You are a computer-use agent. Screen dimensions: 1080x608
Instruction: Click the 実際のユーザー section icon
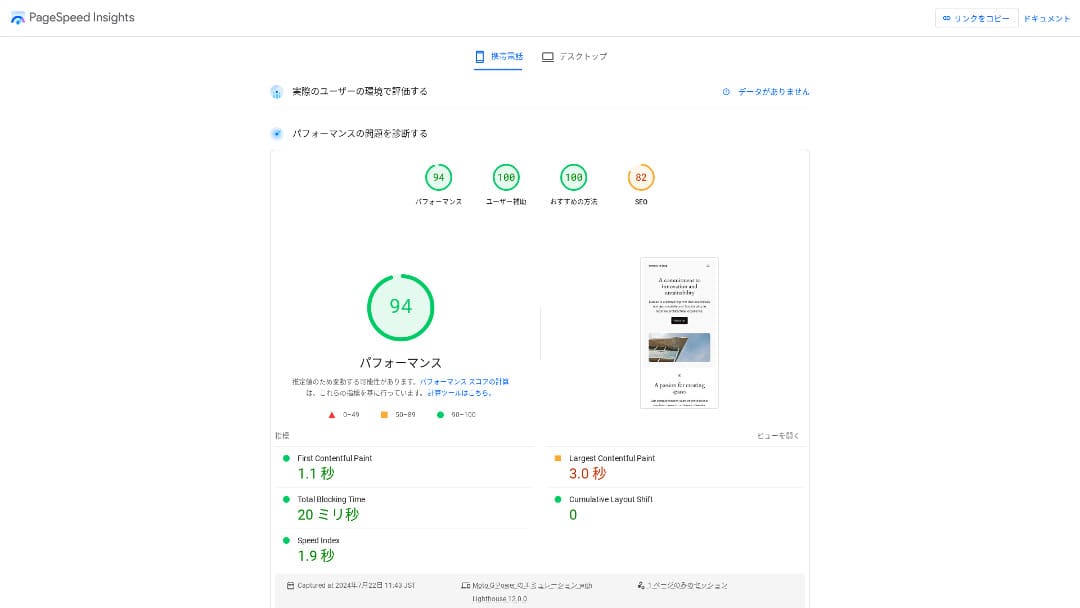277,92
